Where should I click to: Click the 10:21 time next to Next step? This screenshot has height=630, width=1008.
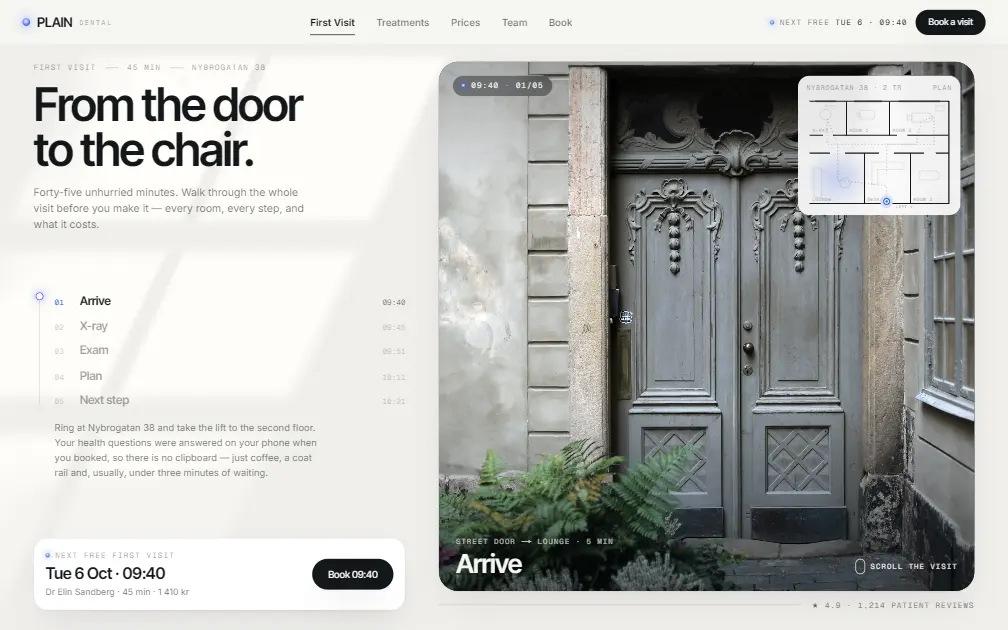pos(393,401)
